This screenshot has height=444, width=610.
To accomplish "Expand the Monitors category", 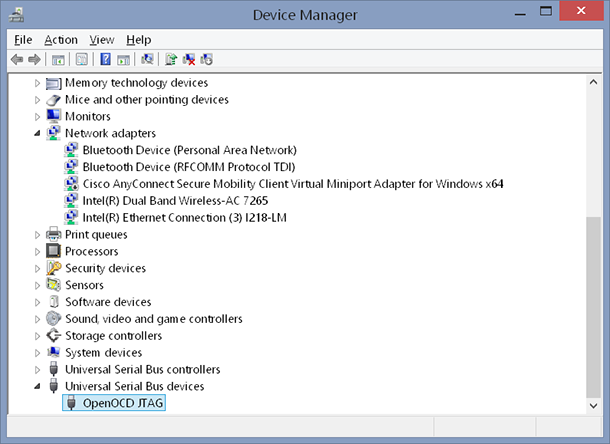I will coord(38,116).
